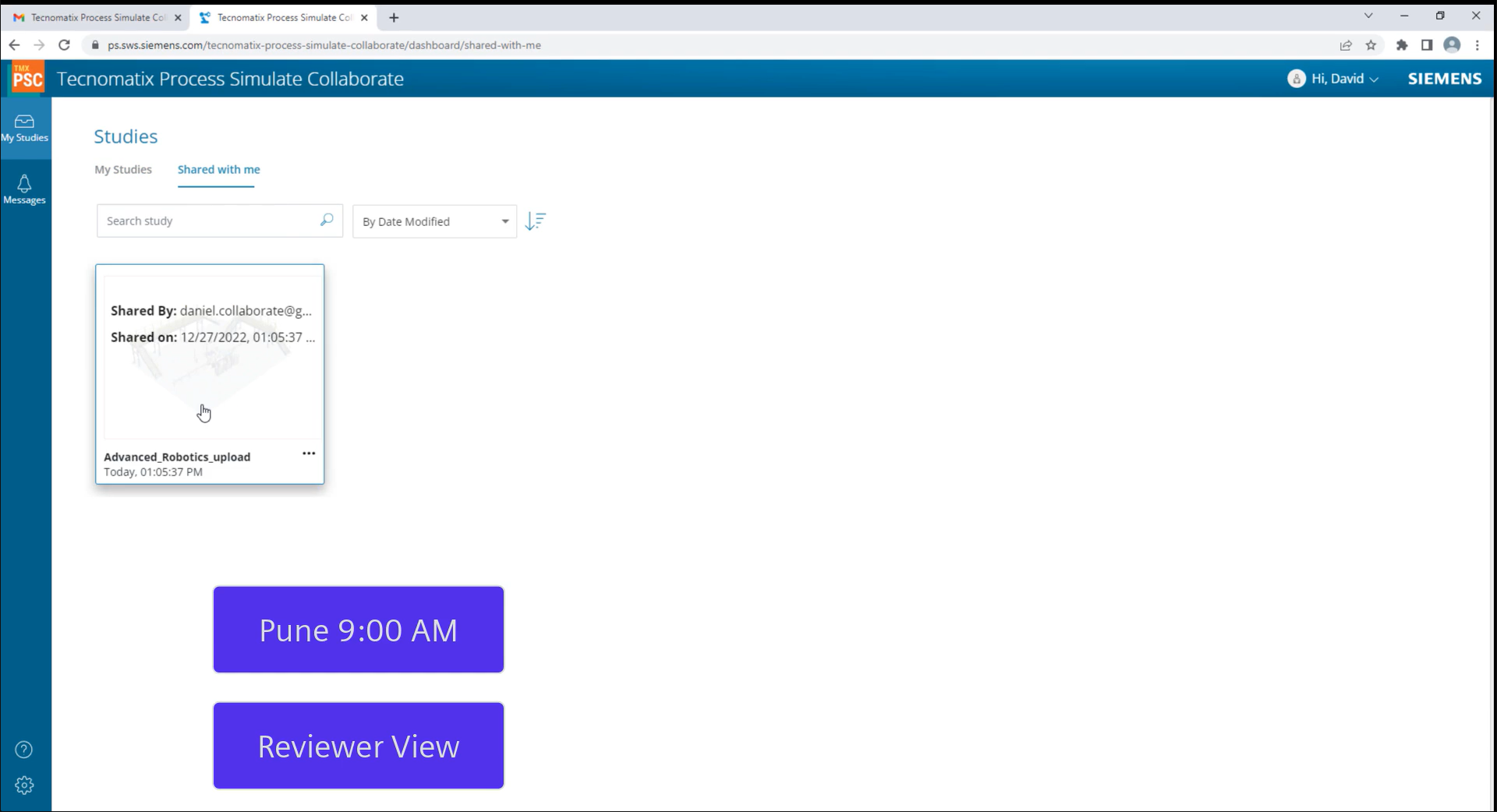Click the TMX PSC application logo
This screenshot has height=812, width=1497.
click(27, 78)
